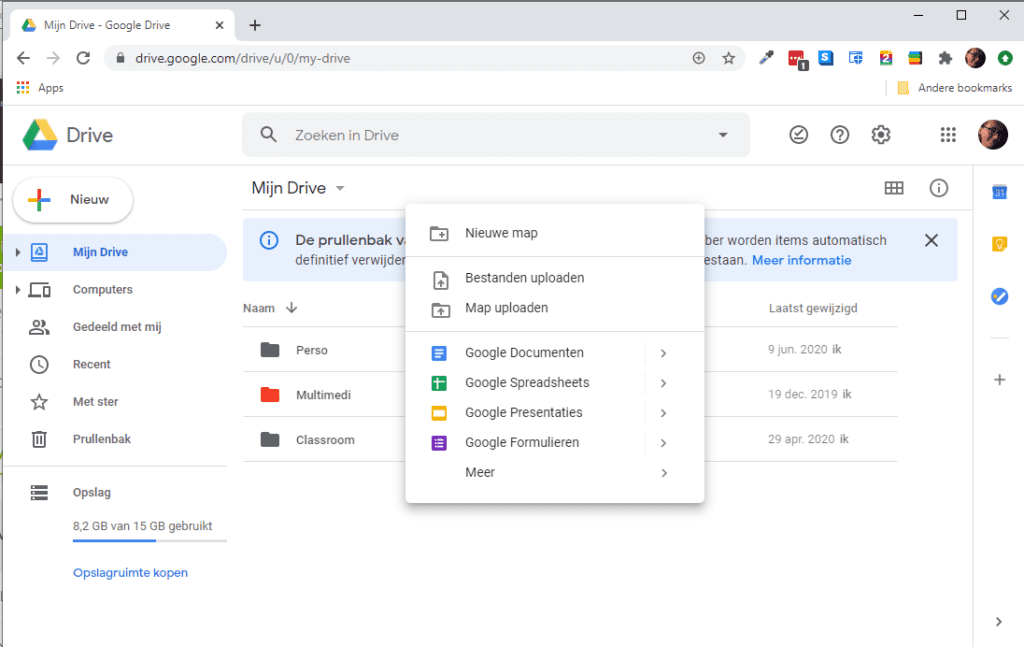Select the Classroom folder row
The height and width of the screenshot is (647, 1024).
click(569, 439)
